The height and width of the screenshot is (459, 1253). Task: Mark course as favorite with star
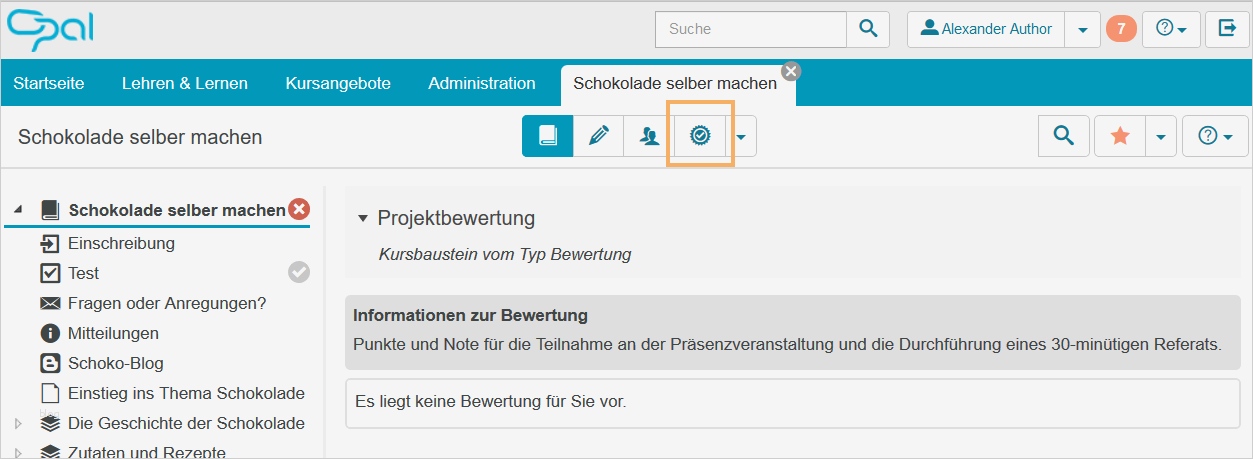coord(1120,136)
